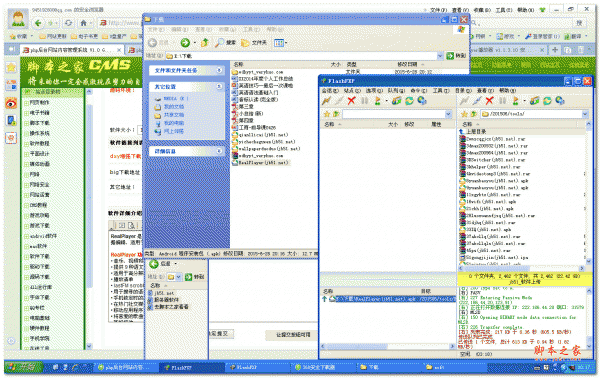Screen dimensions: 600x378
Task: Click the disconnect icon in FlashFXP right pane toolbar
Action: click(x=476, y=101)
